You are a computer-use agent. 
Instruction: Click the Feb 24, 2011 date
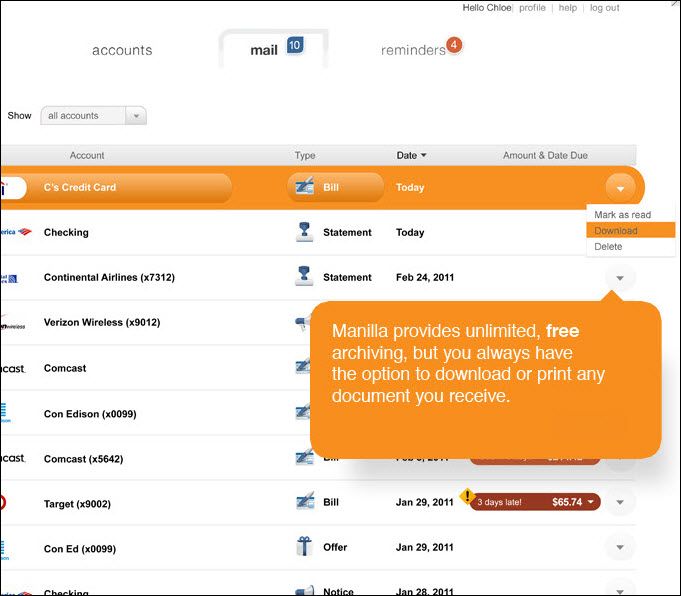click(425, 277)
